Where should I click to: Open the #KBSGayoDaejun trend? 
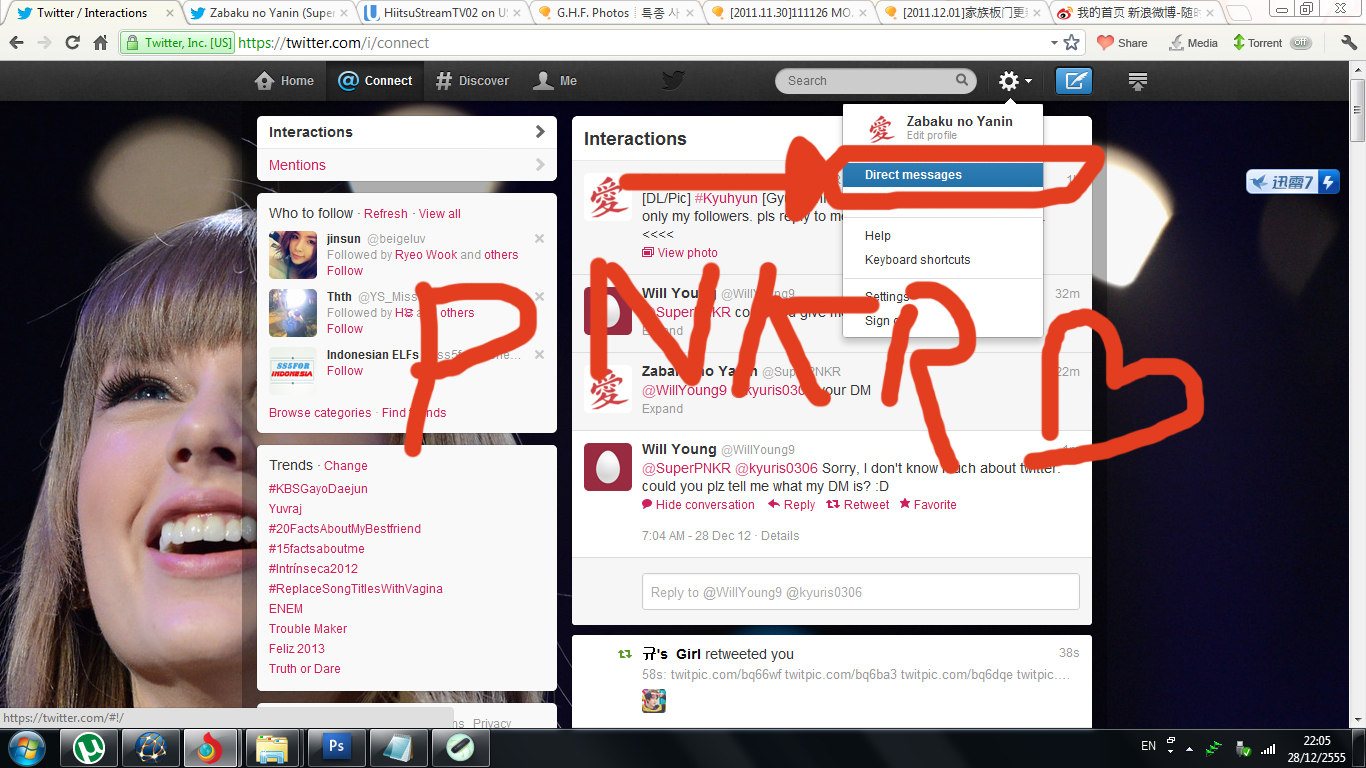coord(318,489)
